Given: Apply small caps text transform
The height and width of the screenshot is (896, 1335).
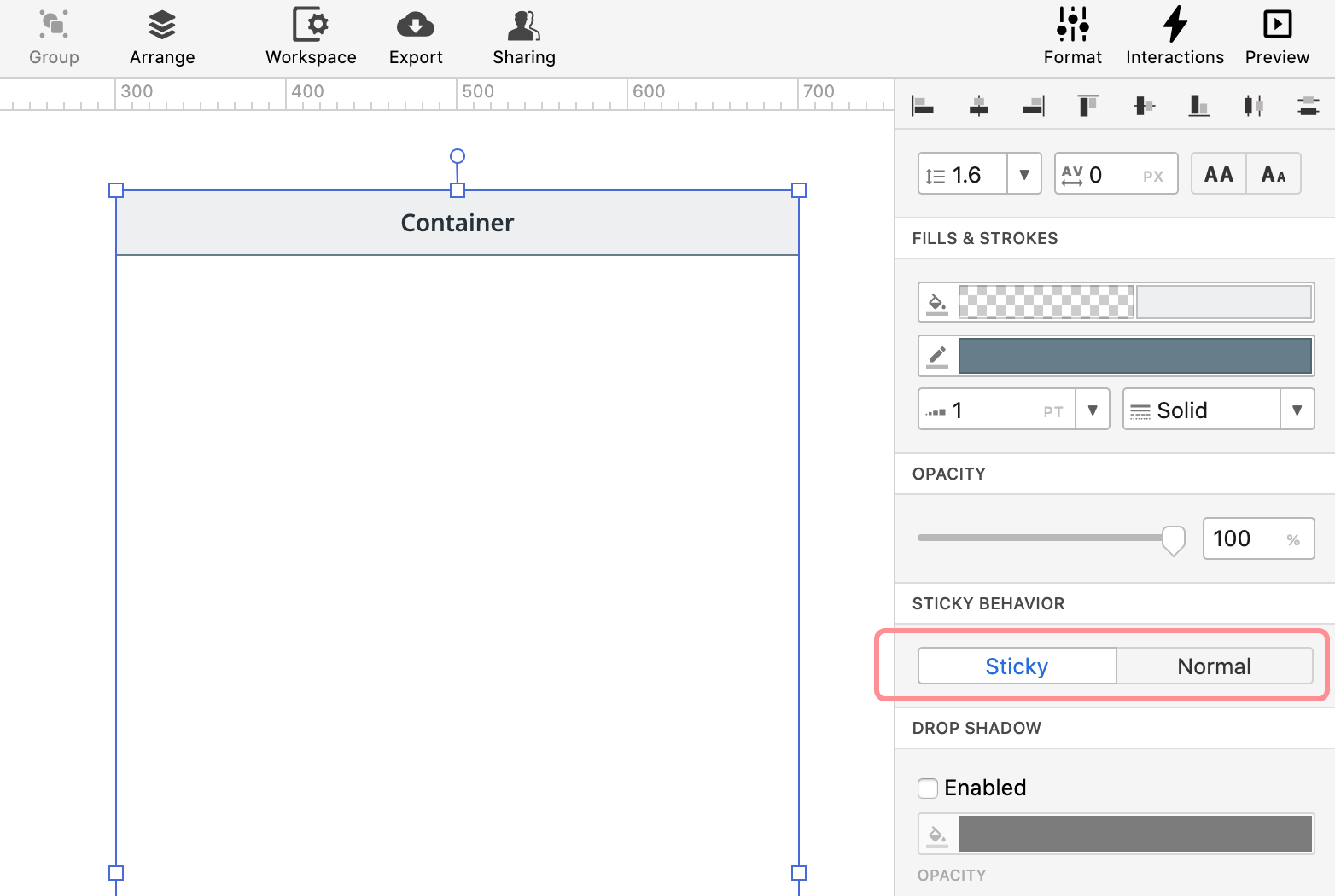Looking at the screenshot, I should pos(1274,174).
